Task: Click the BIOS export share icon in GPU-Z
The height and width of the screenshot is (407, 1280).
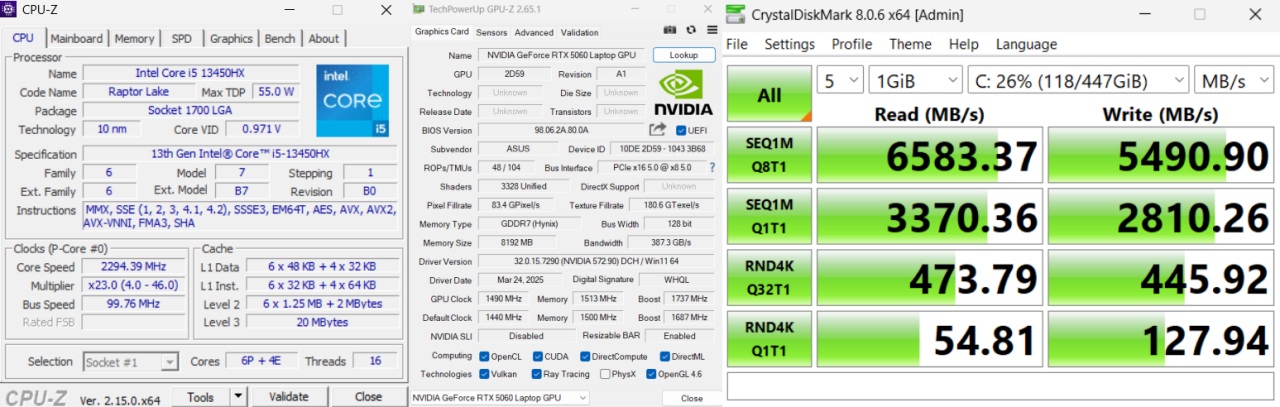Action: pyautogui.click(x=657, y=130)
